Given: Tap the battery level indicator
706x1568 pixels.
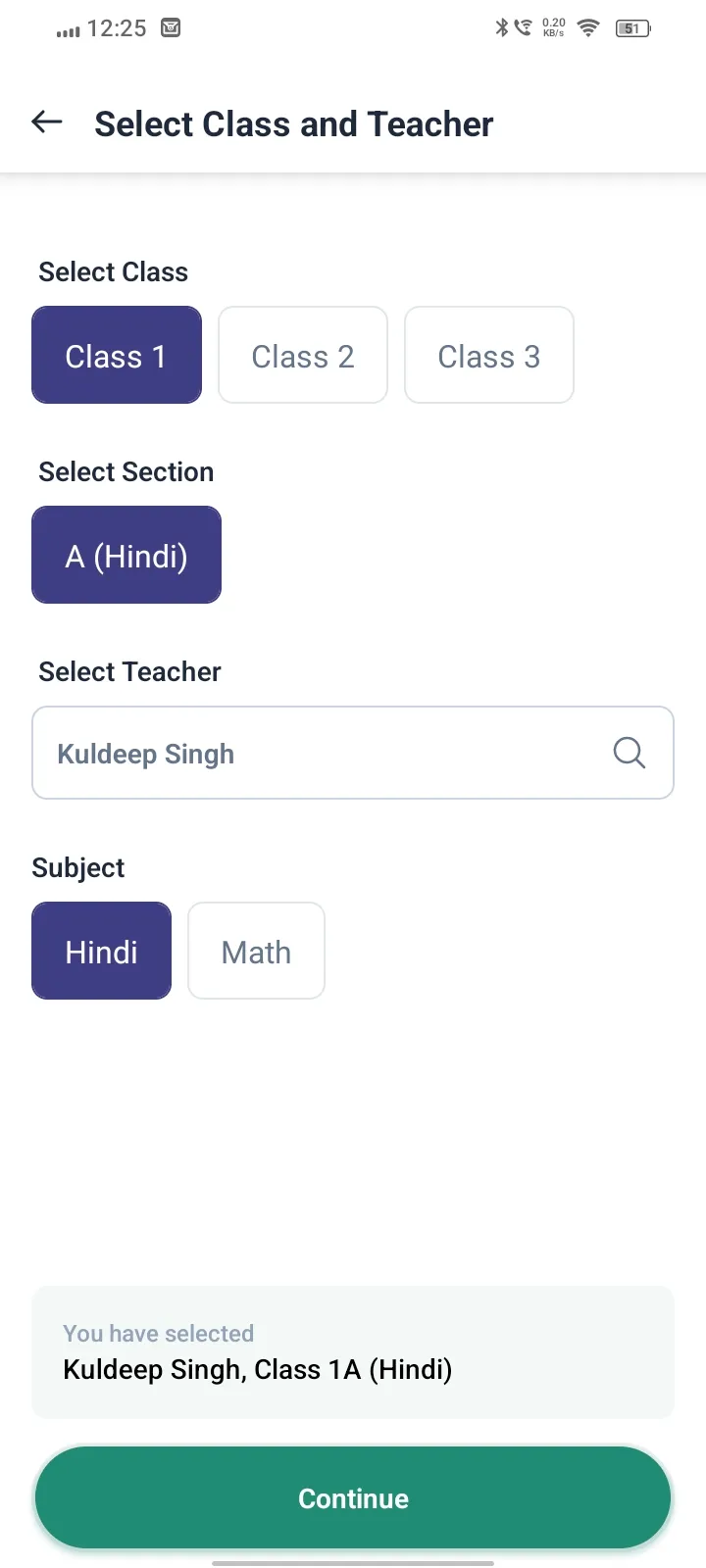Looking at the screenshot, I should (632, 28).
